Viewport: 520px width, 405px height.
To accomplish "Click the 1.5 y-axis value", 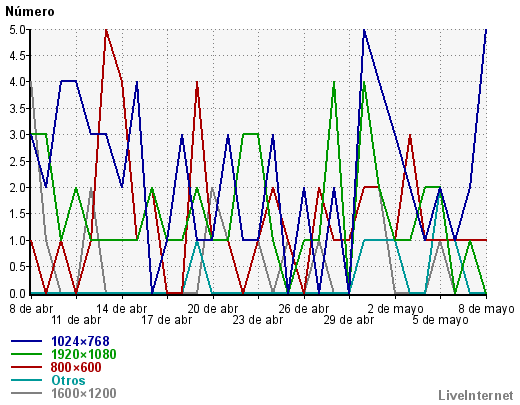I will [x=17, y=214].
